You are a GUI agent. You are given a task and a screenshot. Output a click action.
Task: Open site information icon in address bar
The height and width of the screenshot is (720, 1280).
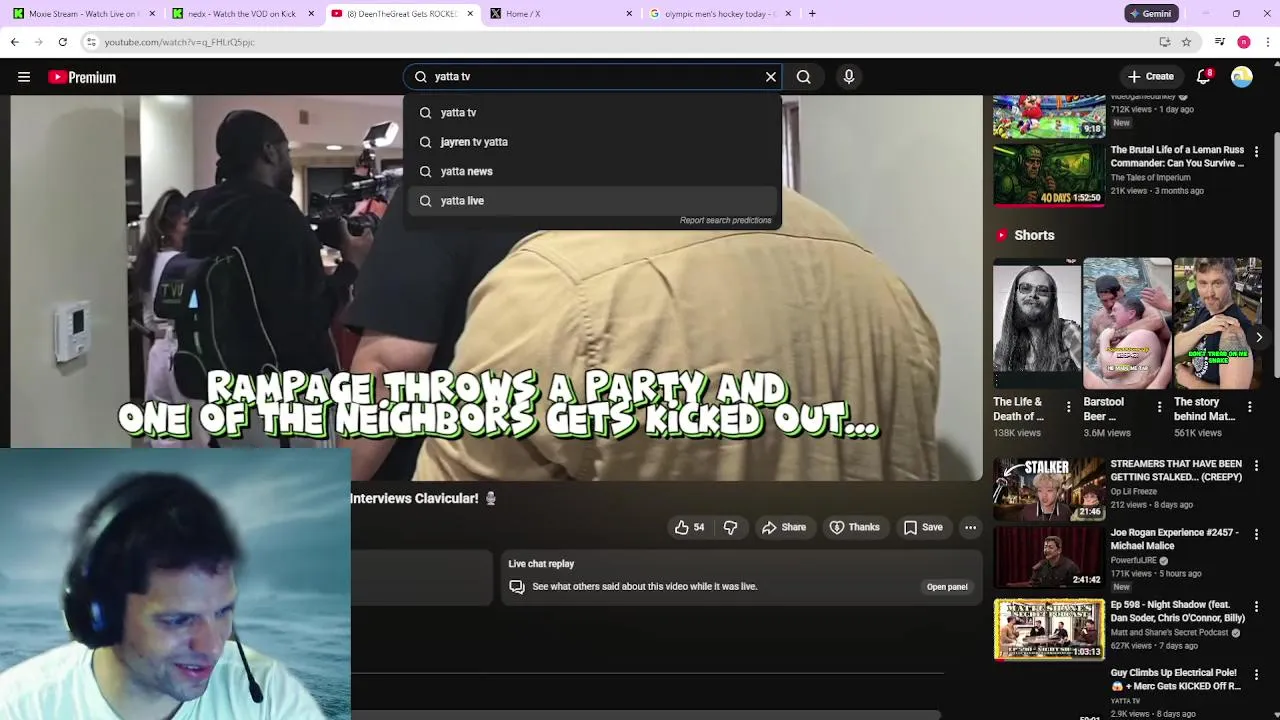pos(91,42)
